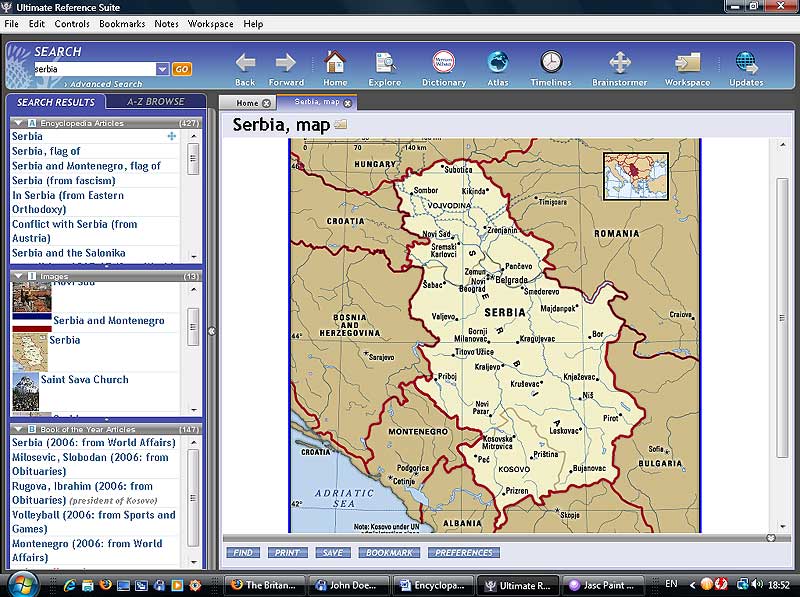Open the Serbia and Montenegro flag thumbnail

(32, 322)
